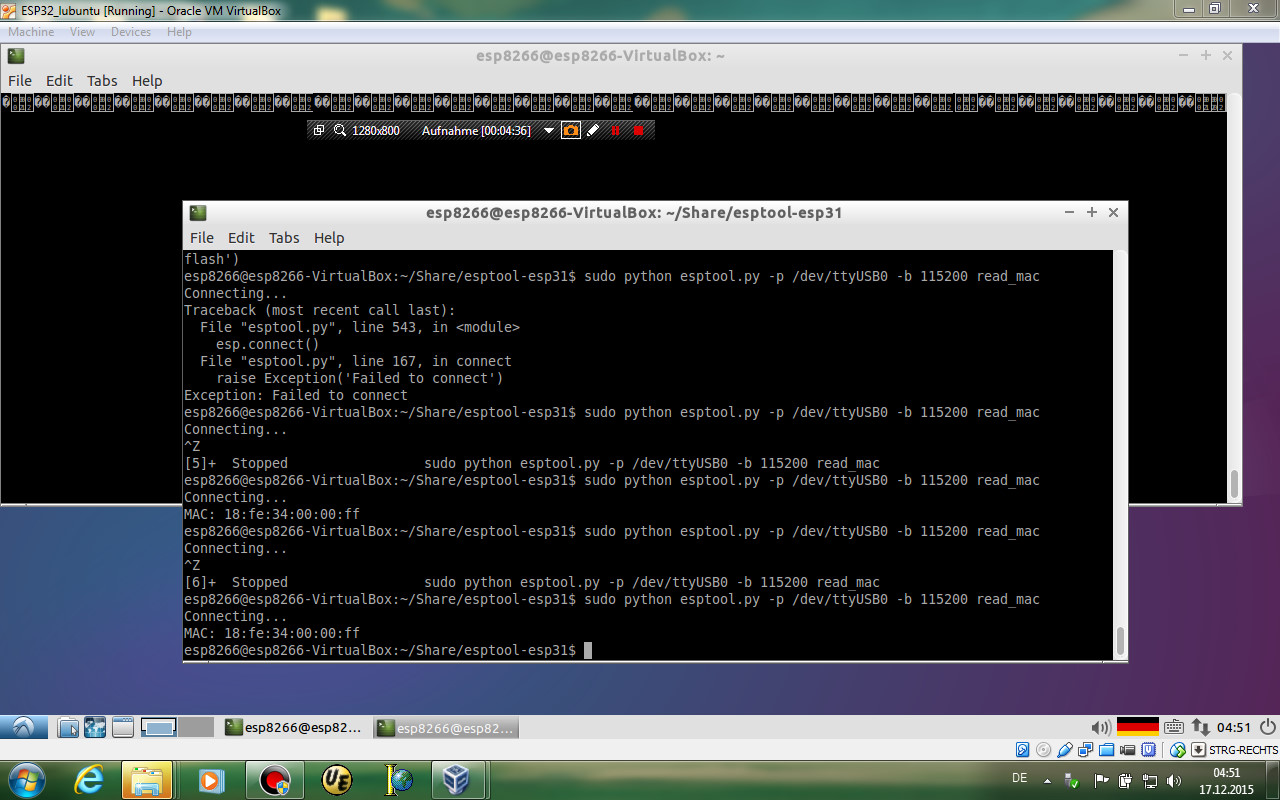Click the Windows power plug tray icon
This screenshot has height=800, width=1280.
pyautogui.click(x=1126, y=780)
